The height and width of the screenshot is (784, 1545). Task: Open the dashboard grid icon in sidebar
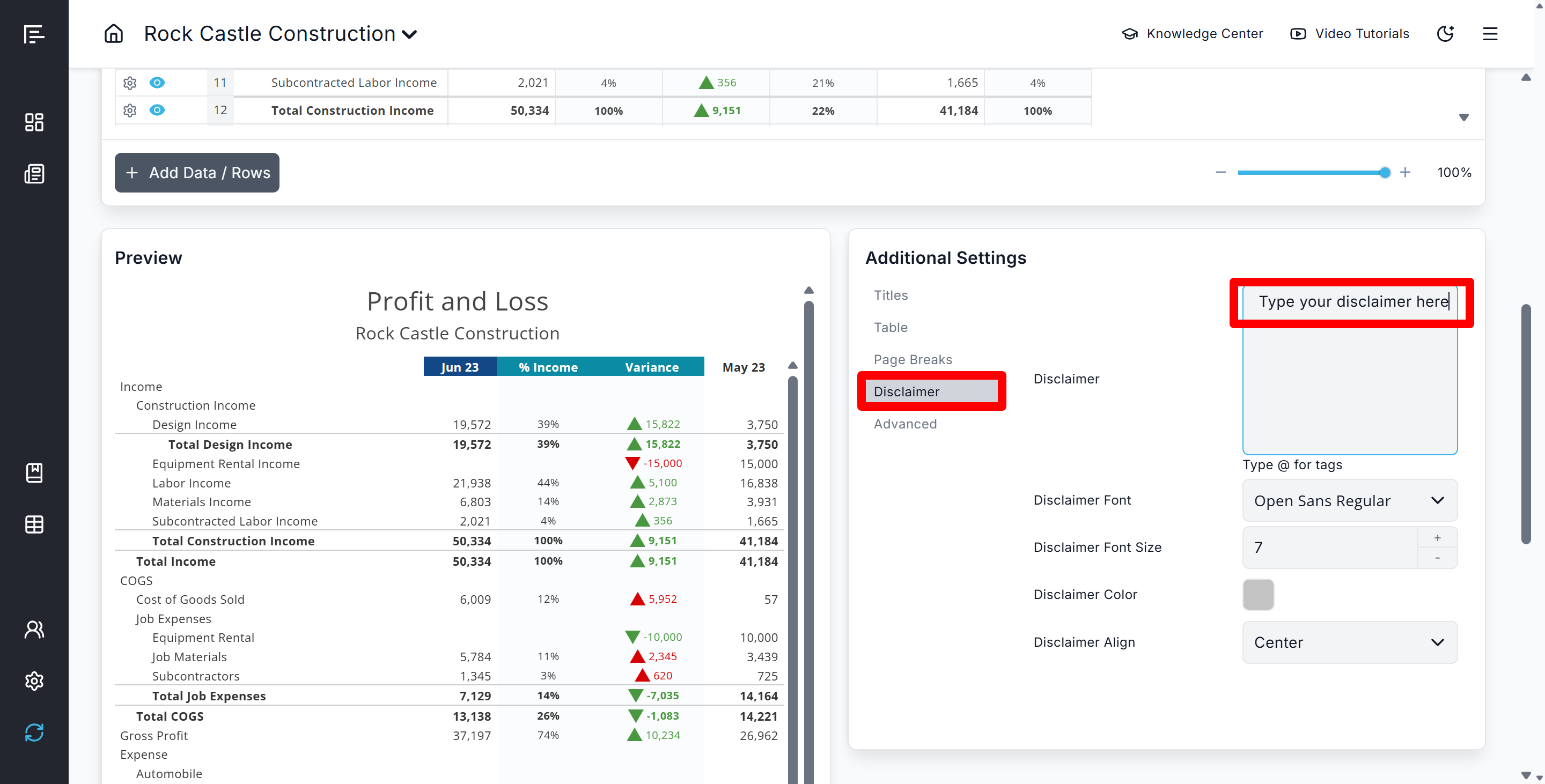34,122
